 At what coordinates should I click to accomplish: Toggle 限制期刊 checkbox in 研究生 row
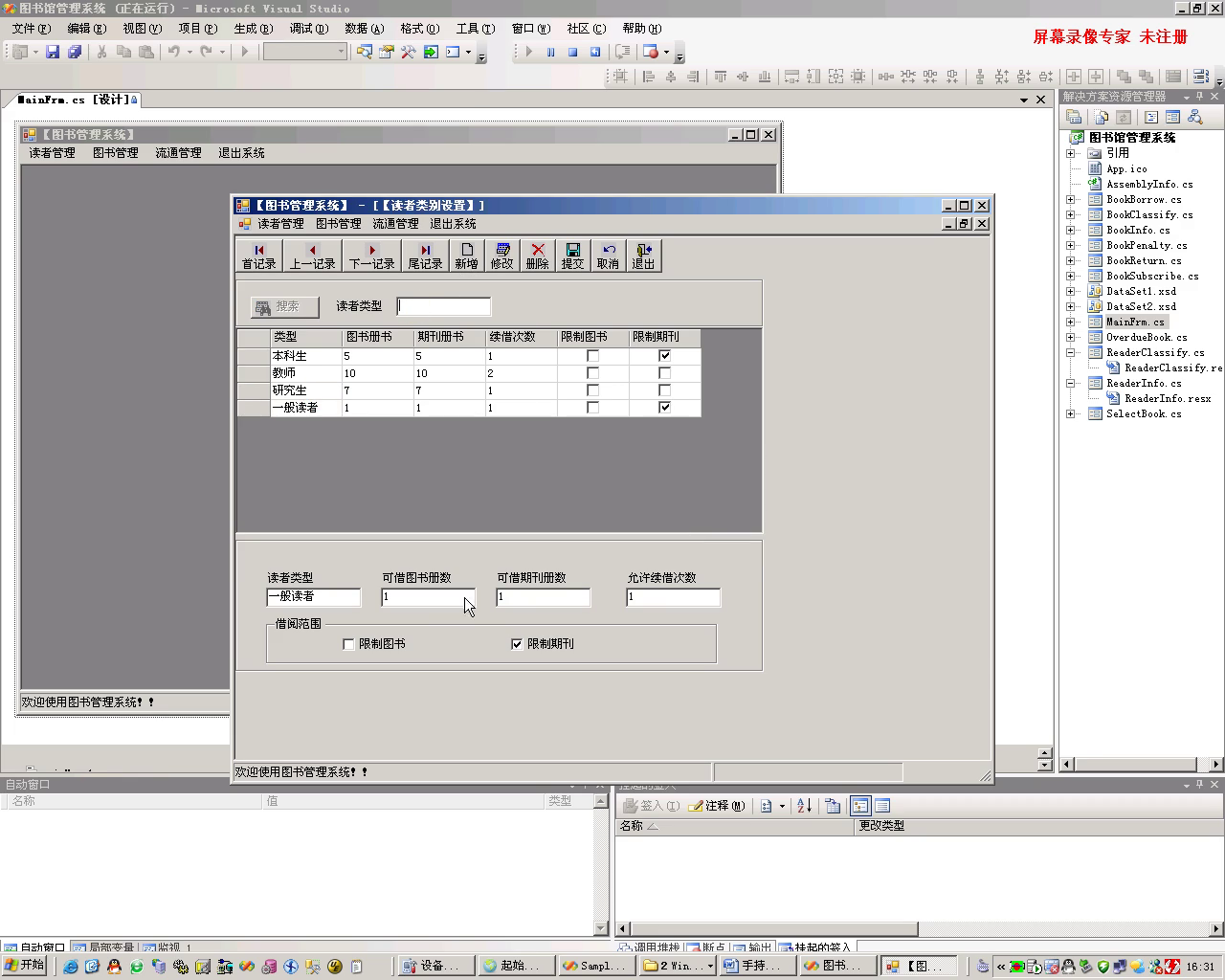coord(665,390)
